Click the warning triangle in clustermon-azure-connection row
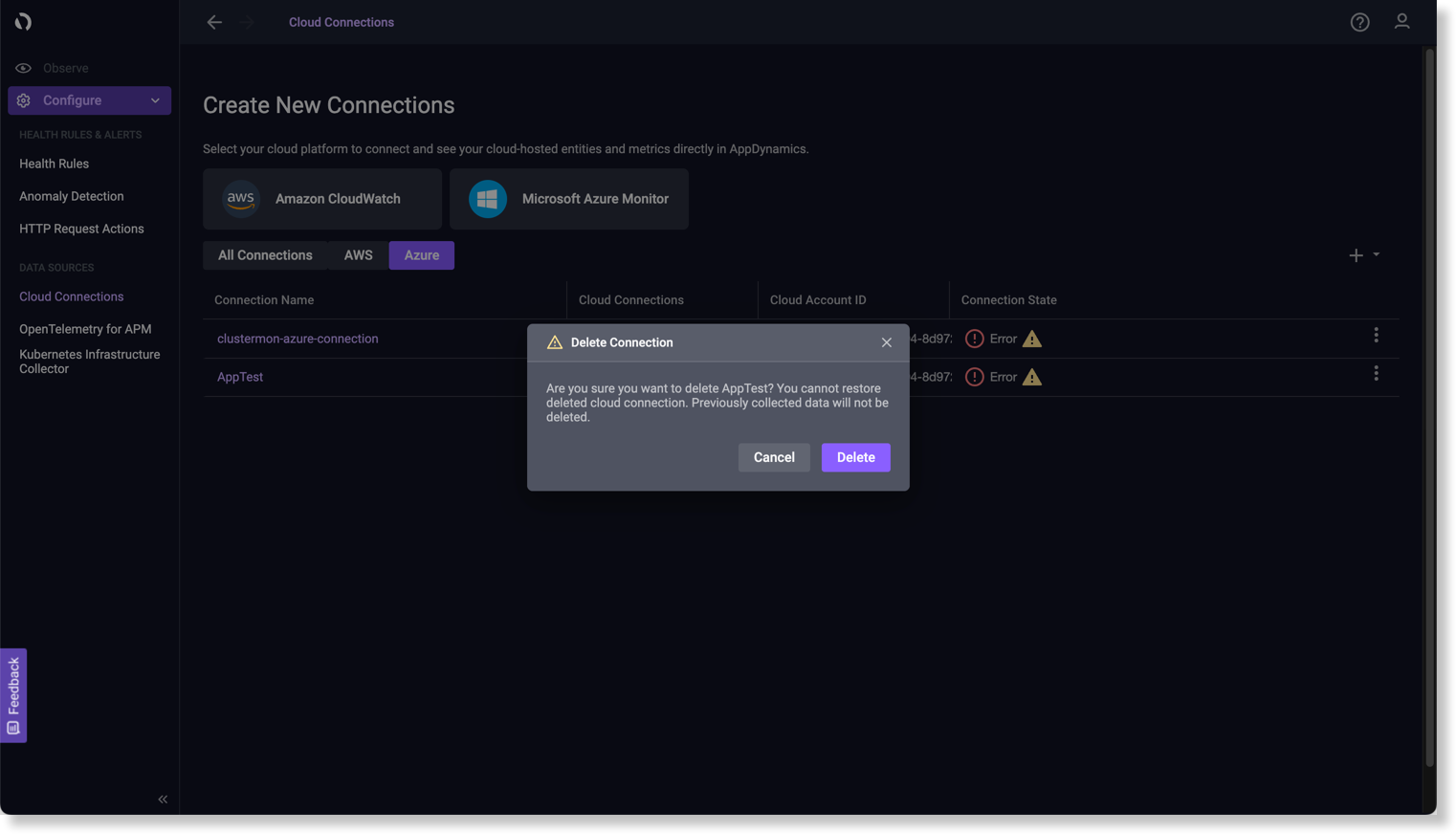This screenshot has height=834, width=1456. click(x=1031, y=339)
